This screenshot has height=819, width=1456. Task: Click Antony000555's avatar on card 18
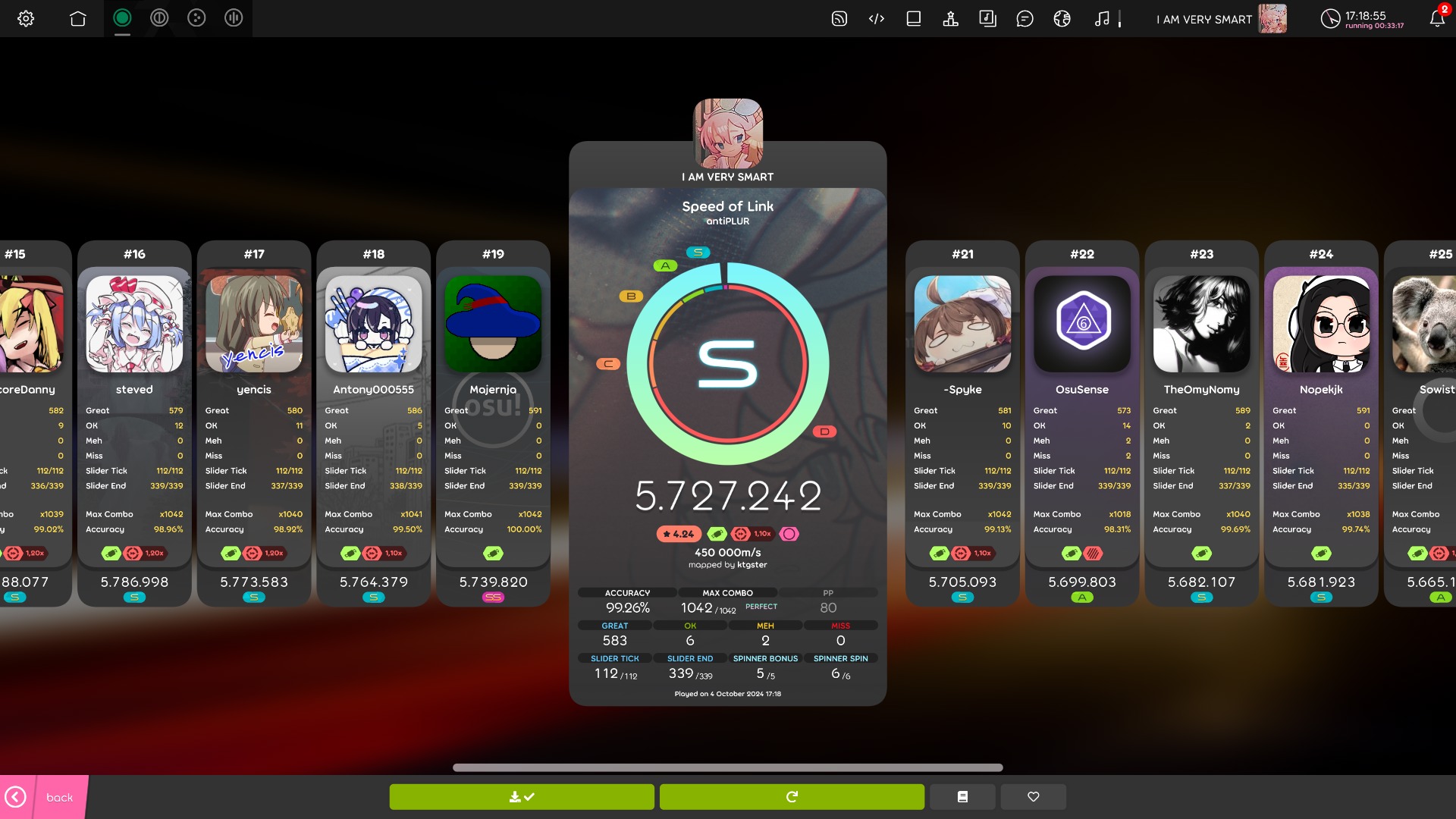pyautogui.click(x=374, y=324)
